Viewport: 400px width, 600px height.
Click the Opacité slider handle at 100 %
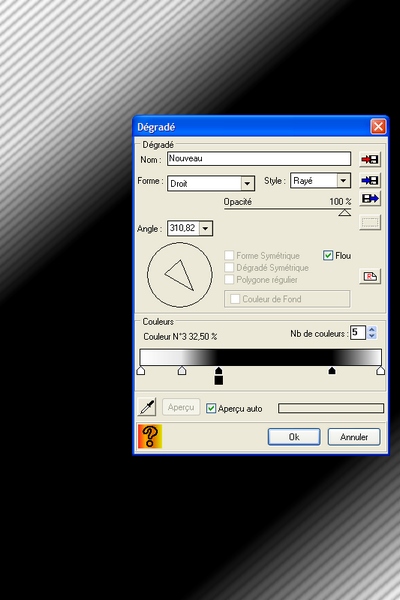[x=344, y=212]
